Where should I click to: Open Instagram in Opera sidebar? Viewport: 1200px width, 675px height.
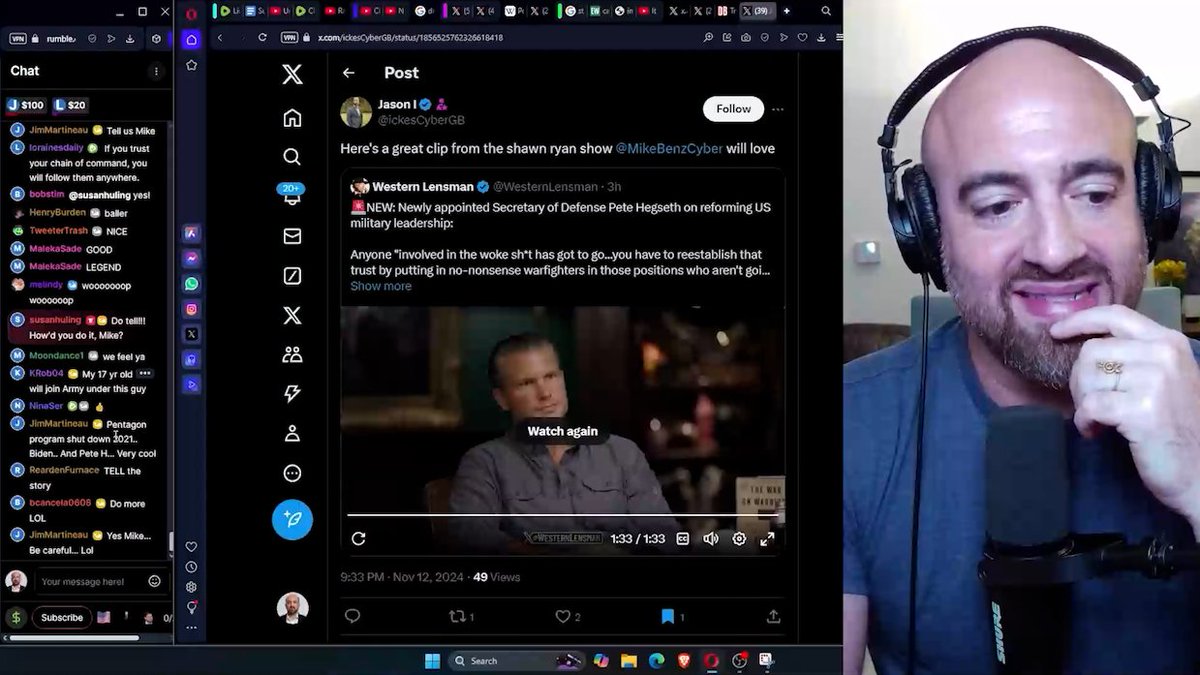tap(191, 309)
